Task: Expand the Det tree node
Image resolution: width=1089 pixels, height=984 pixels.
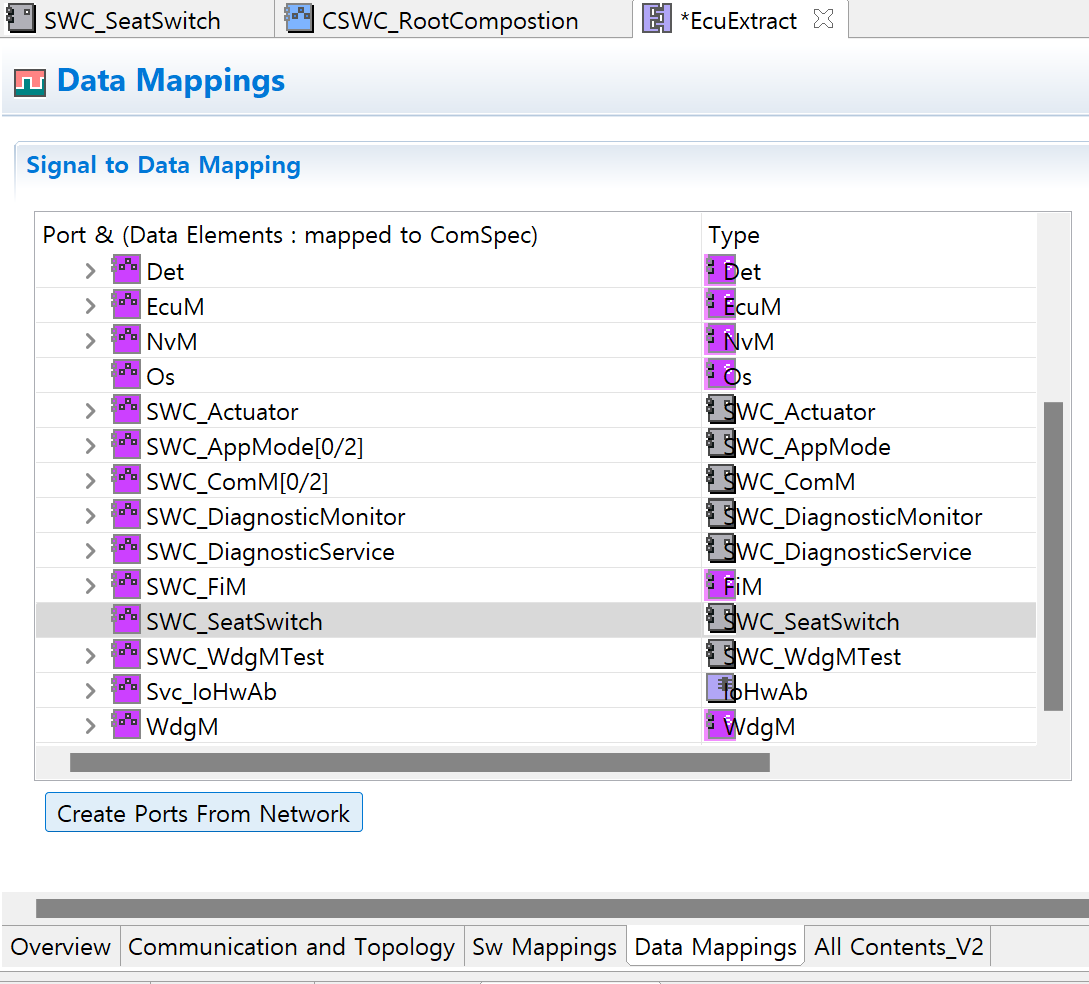Action: (x=90, y=271)
